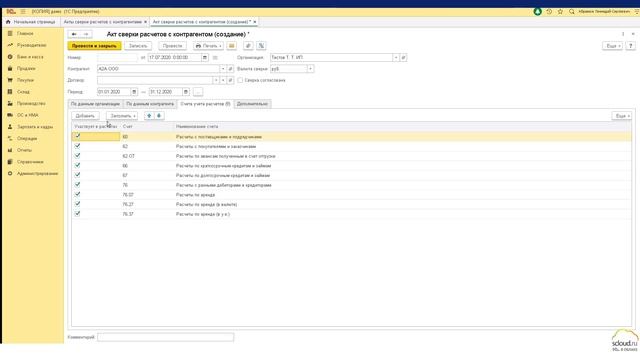The height and width of the screenshot is (360, 640).
Task: Click the back navigation arrow
Action: point(74,34)
